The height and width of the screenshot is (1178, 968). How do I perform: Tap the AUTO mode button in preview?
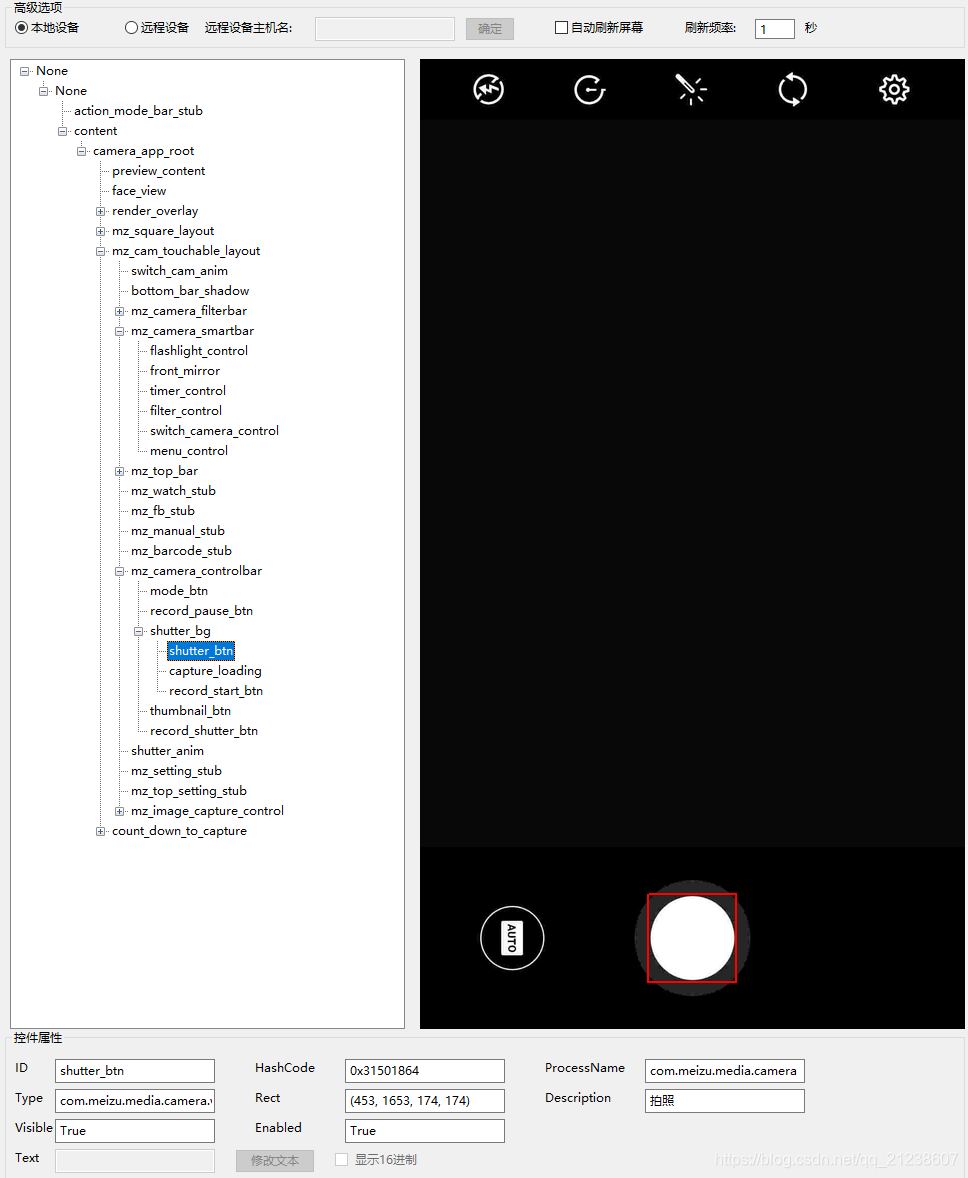(512, 938)
